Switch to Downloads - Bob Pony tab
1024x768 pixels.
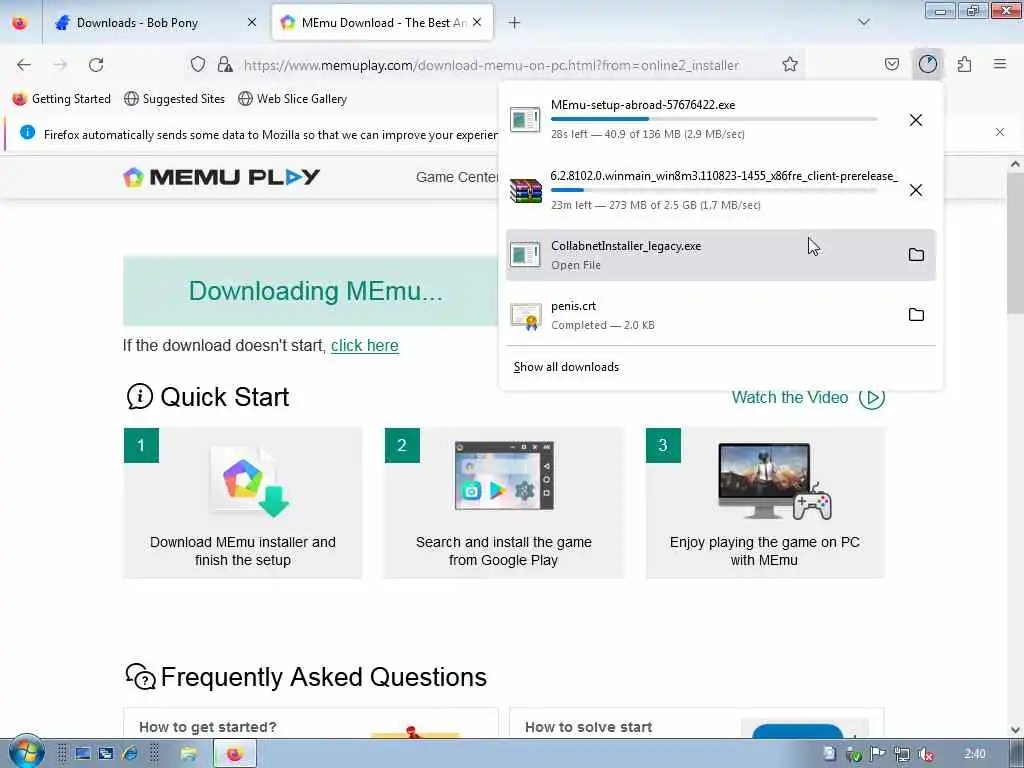tap(136, 23)
